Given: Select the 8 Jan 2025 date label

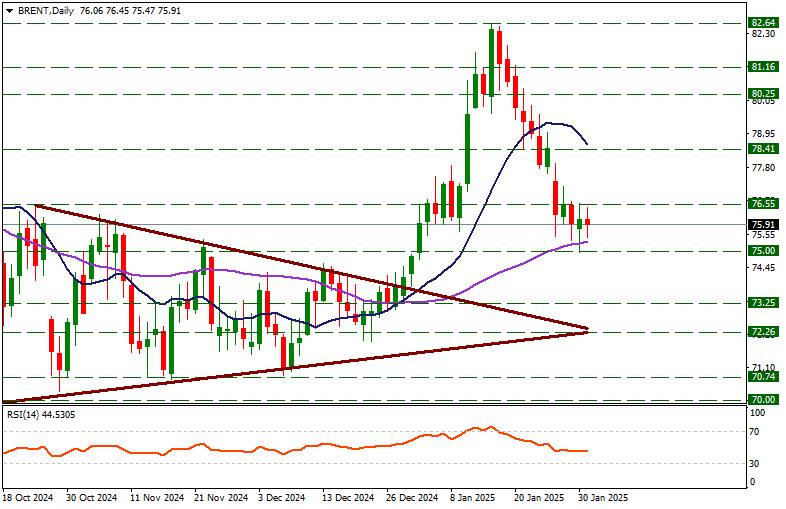Looking at the screenshot, I should (x=472, y=498).
